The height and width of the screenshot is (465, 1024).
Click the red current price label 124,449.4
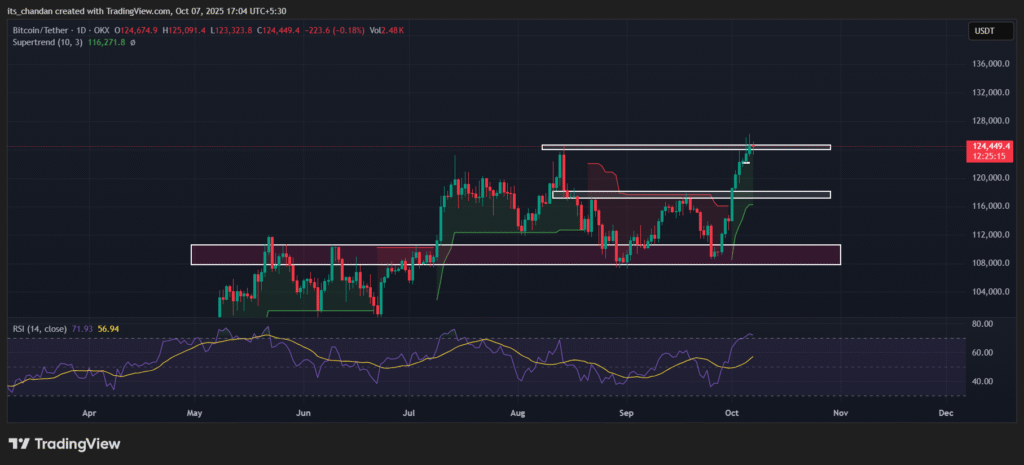[x=989, y=147]
